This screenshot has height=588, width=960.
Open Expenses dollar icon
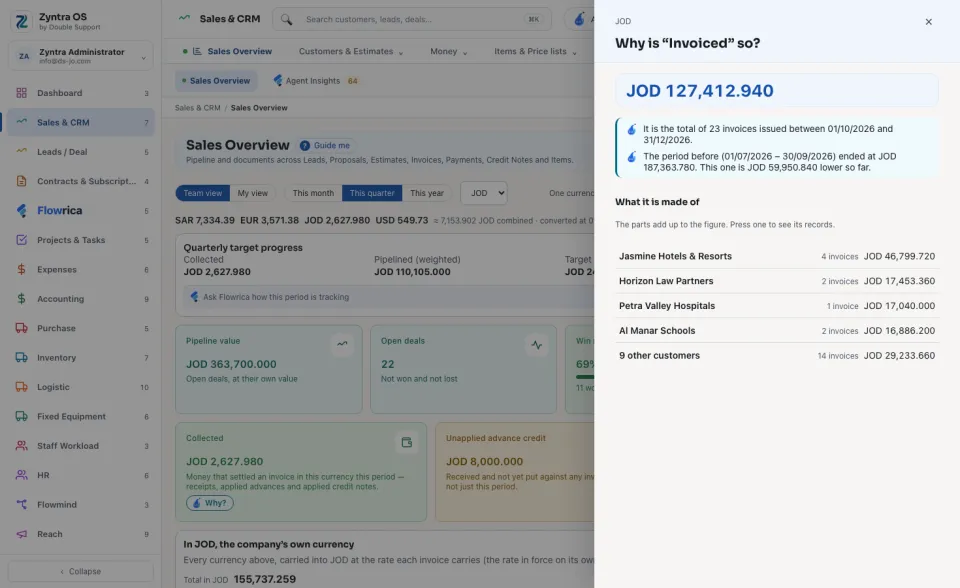21,270
